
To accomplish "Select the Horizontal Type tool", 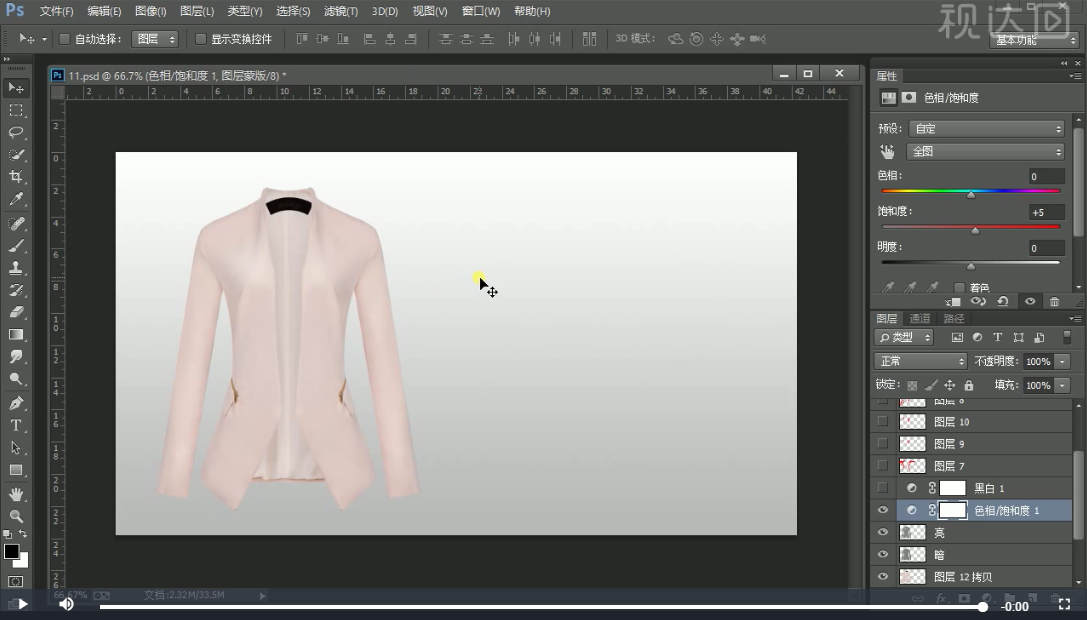I will (16, 425).
